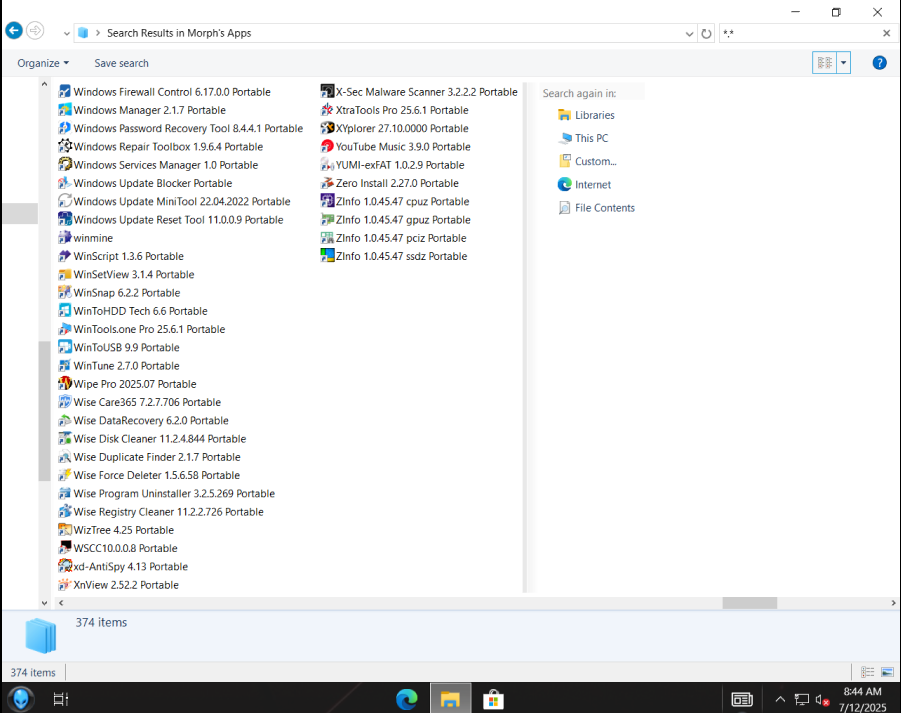Open the volume control in system tray

[822, 700]
